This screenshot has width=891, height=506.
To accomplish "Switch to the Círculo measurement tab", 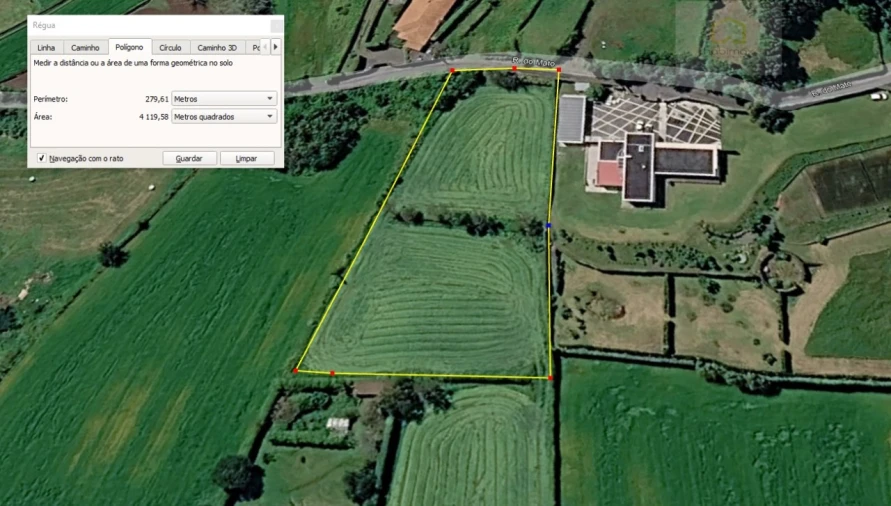I will 170,48.
